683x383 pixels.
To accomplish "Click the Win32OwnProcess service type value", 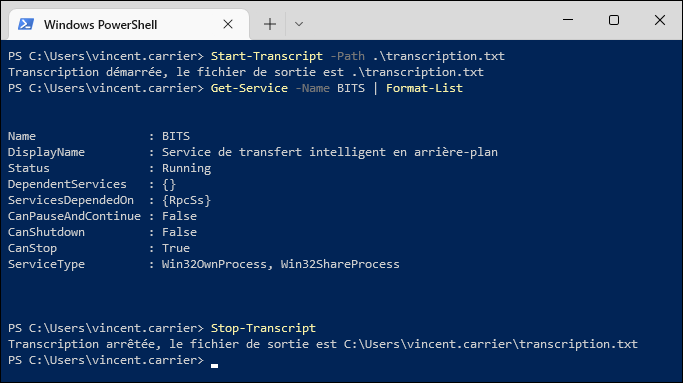I will [x=214, y=264].
